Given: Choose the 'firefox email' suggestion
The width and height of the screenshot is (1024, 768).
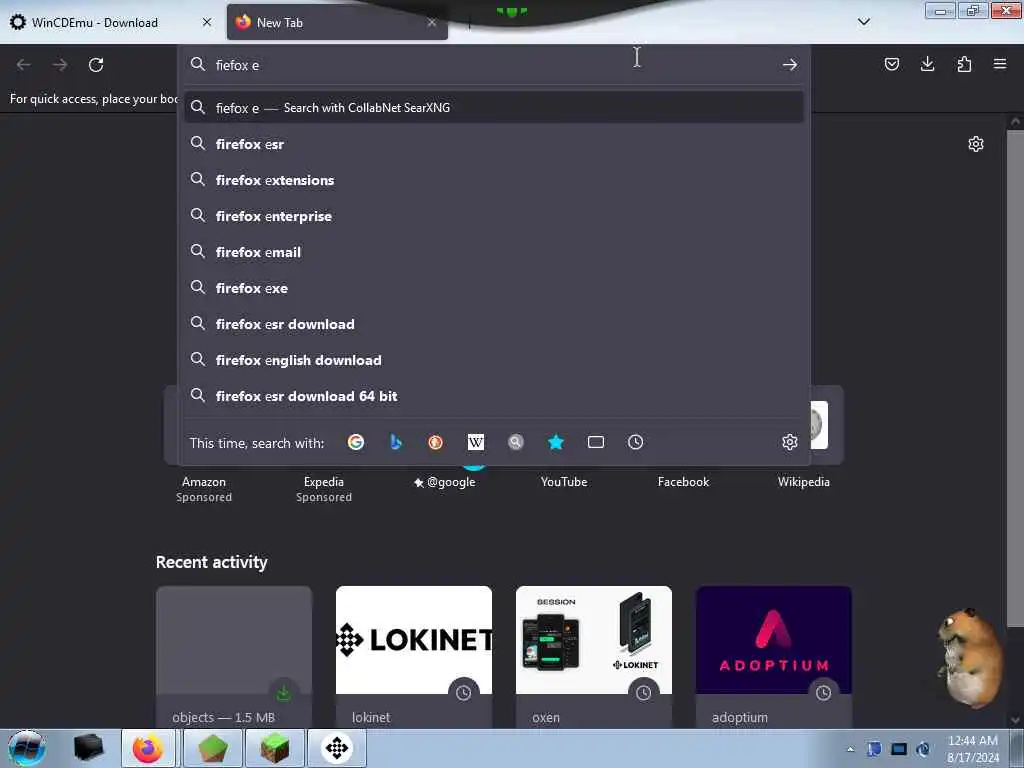Looking at the screenshot, I should (x=494, y=251).
